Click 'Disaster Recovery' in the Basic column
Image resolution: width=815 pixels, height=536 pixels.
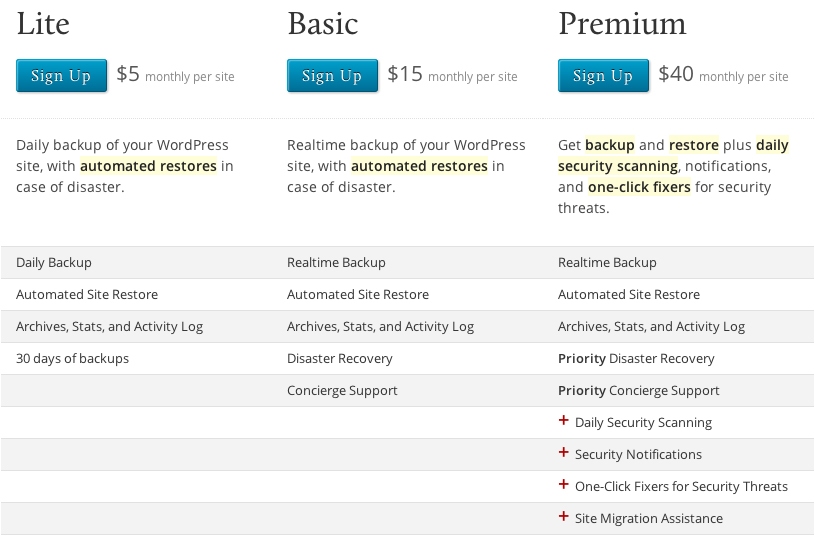tap(339, 359)
